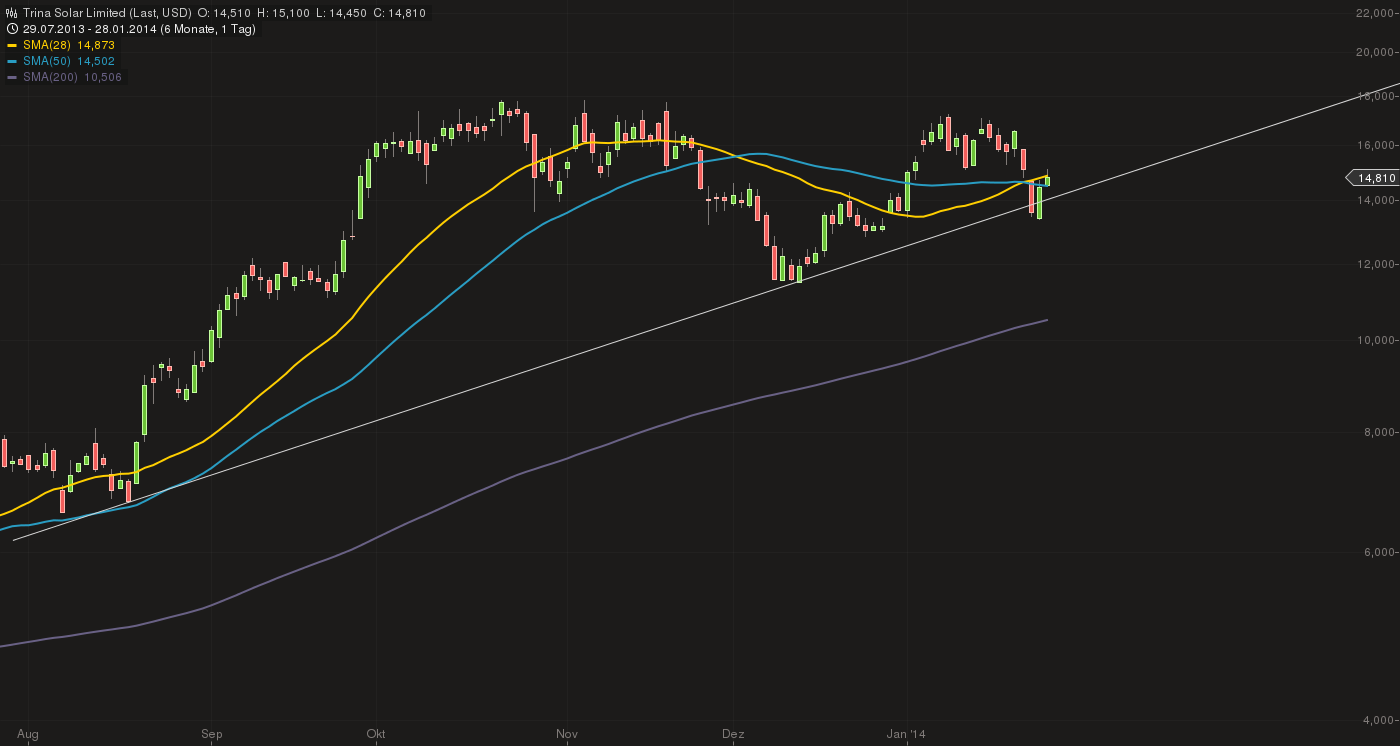Viewport: 1400px width, 746px height.
Task: Click the current price tag 14,810
Action: point(1376,178)
